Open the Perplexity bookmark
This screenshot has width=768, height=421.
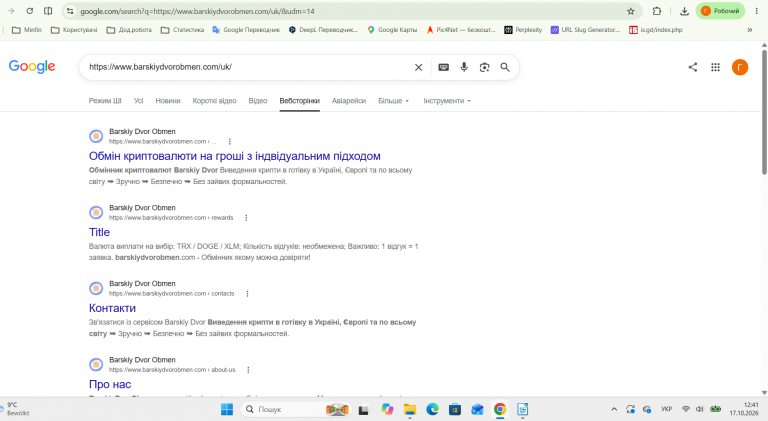[x=523, y=30]
